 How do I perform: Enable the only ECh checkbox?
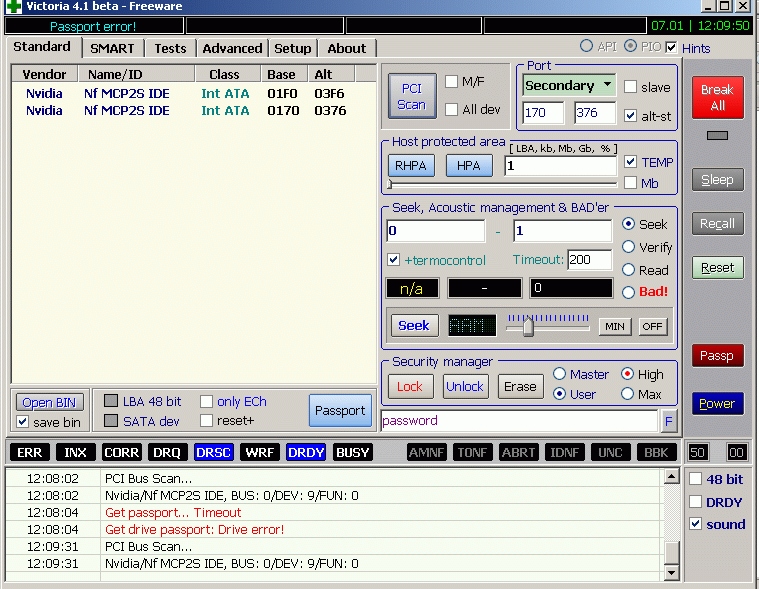pyautogui.click(x=206, y=402)
